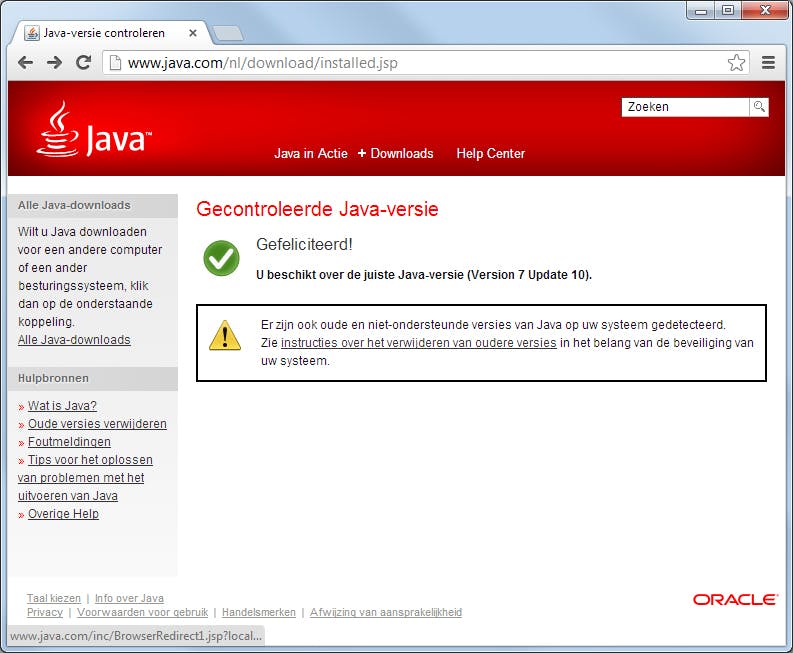Click the Gecontroleerde Java-versie heading

click(317, 209)
